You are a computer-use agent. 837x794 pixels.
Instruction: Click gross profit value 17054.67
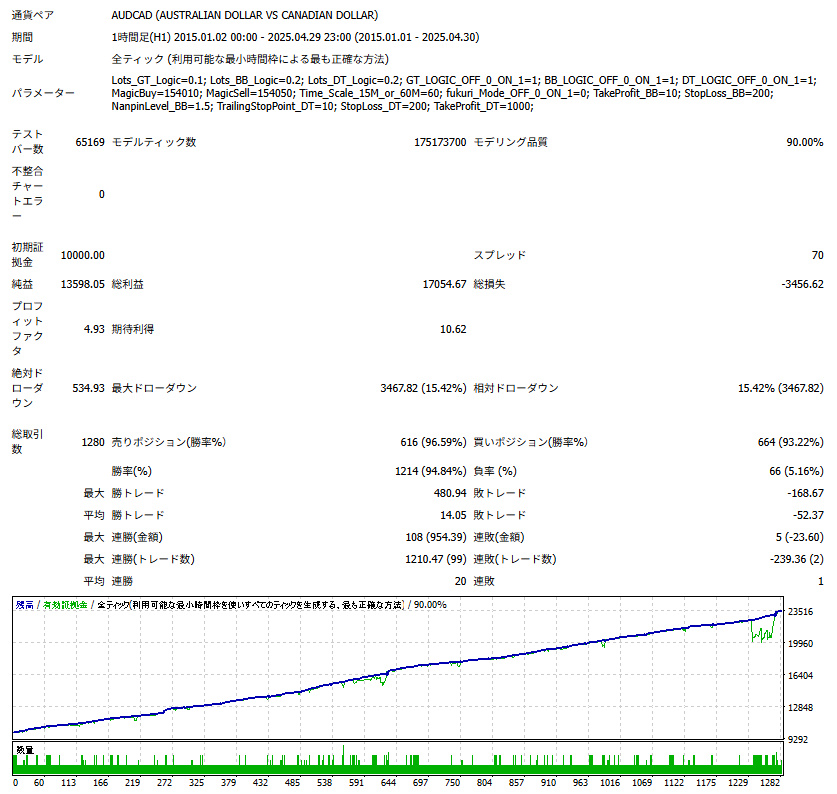[445, 284]
